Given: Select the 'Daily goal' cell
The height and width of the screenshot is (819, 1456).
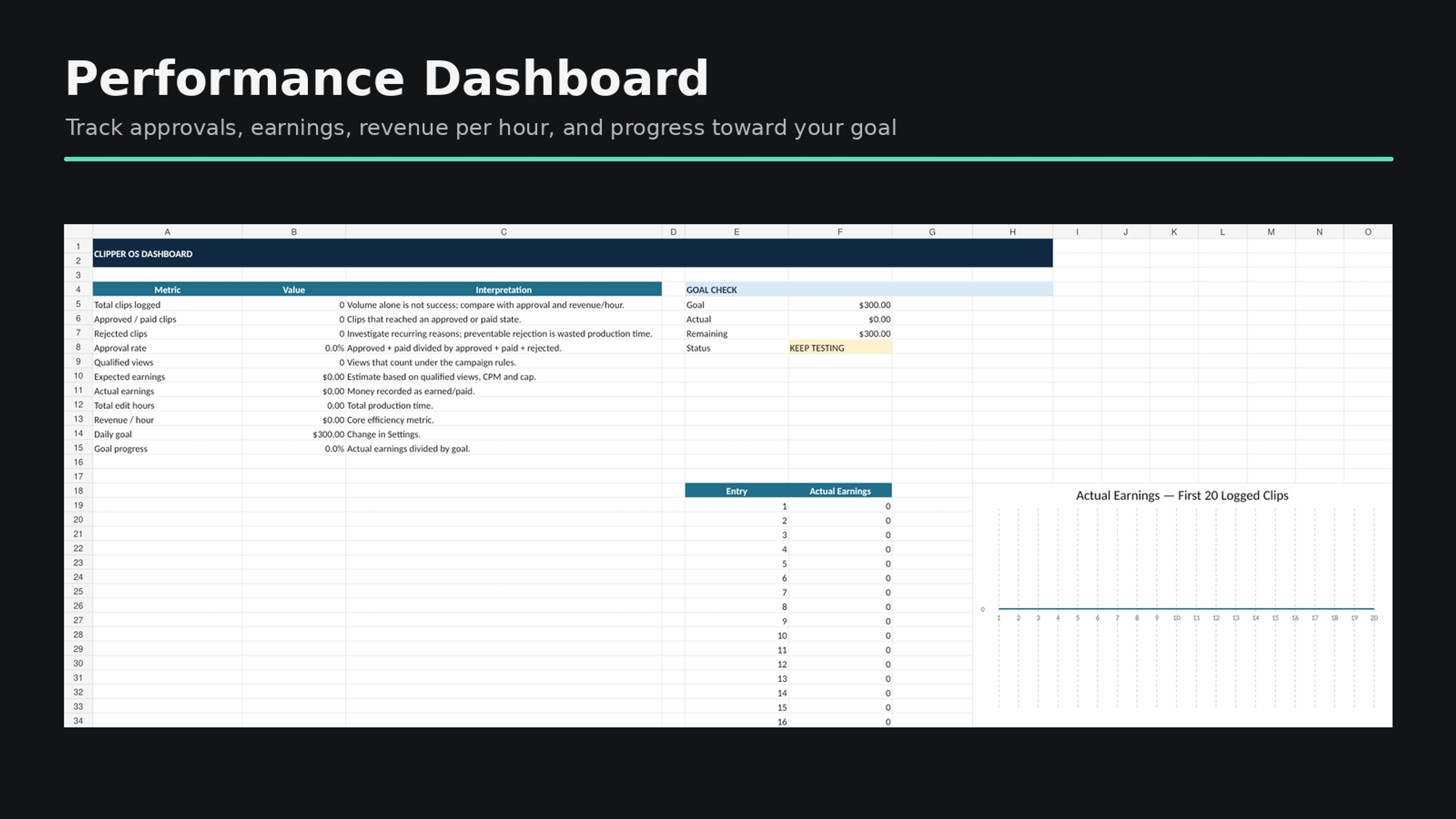Looking at the screenshot, I should [x=167, y=434].
